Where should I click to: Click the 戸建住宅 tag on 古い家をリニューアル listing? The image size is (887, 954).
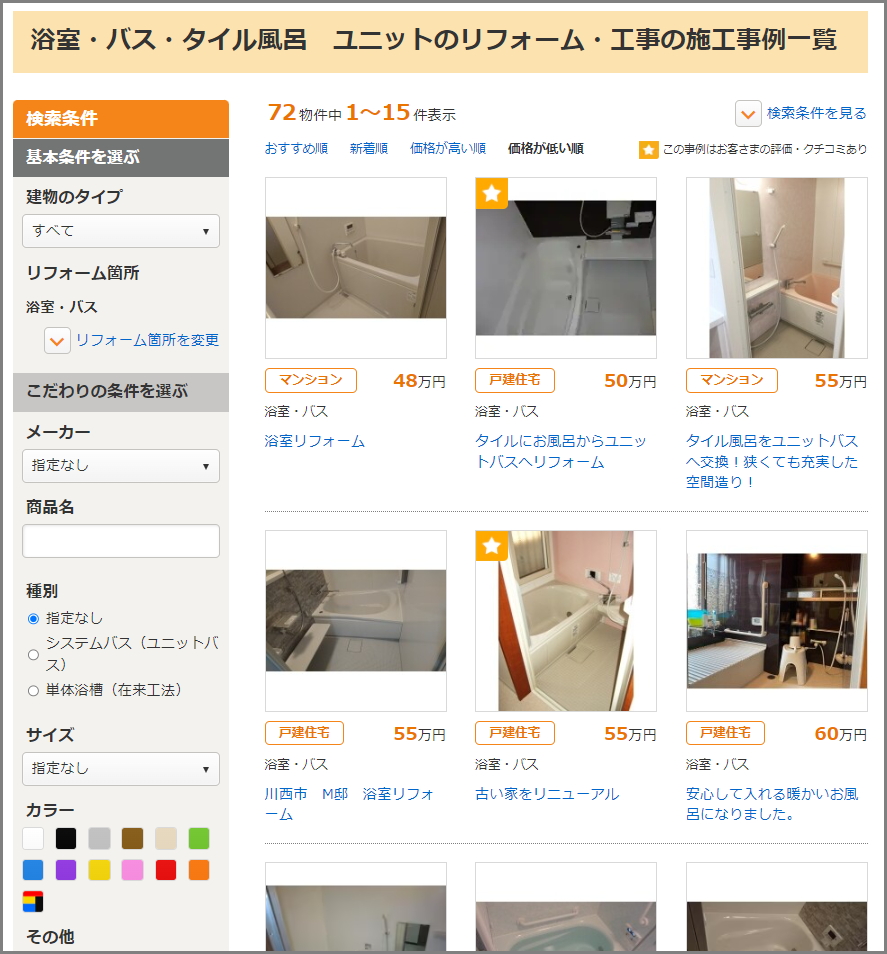pos(515,733)
